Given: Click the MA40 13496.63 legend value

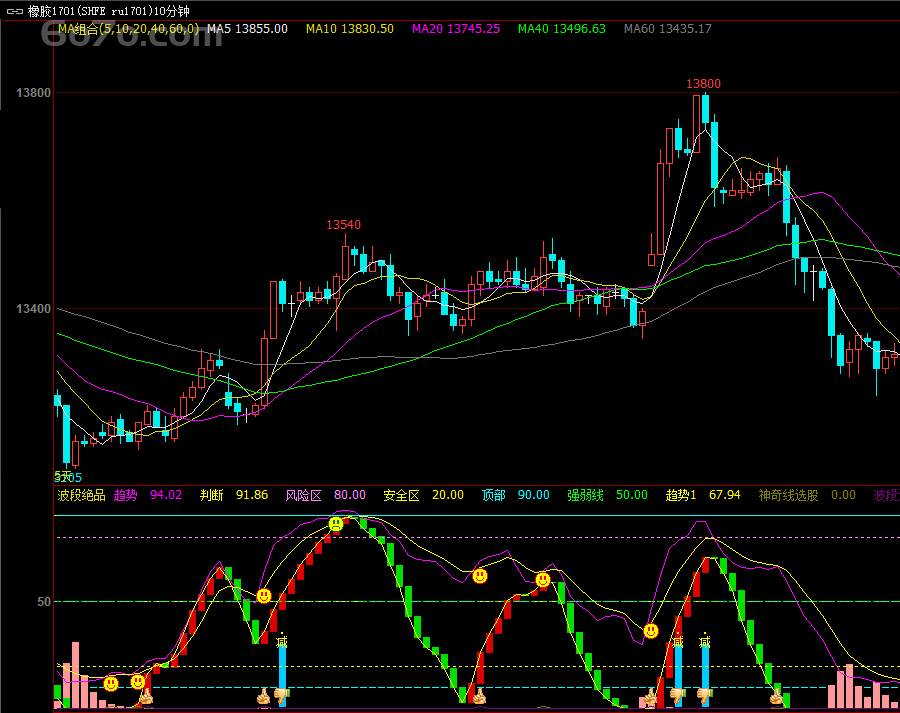Looking at the screenshot, I should coord(561,29).
